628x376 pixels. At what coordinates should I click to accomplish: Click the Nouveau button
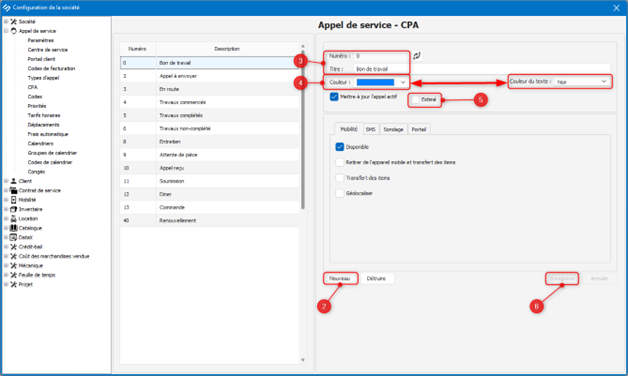(x=340, y=278)
